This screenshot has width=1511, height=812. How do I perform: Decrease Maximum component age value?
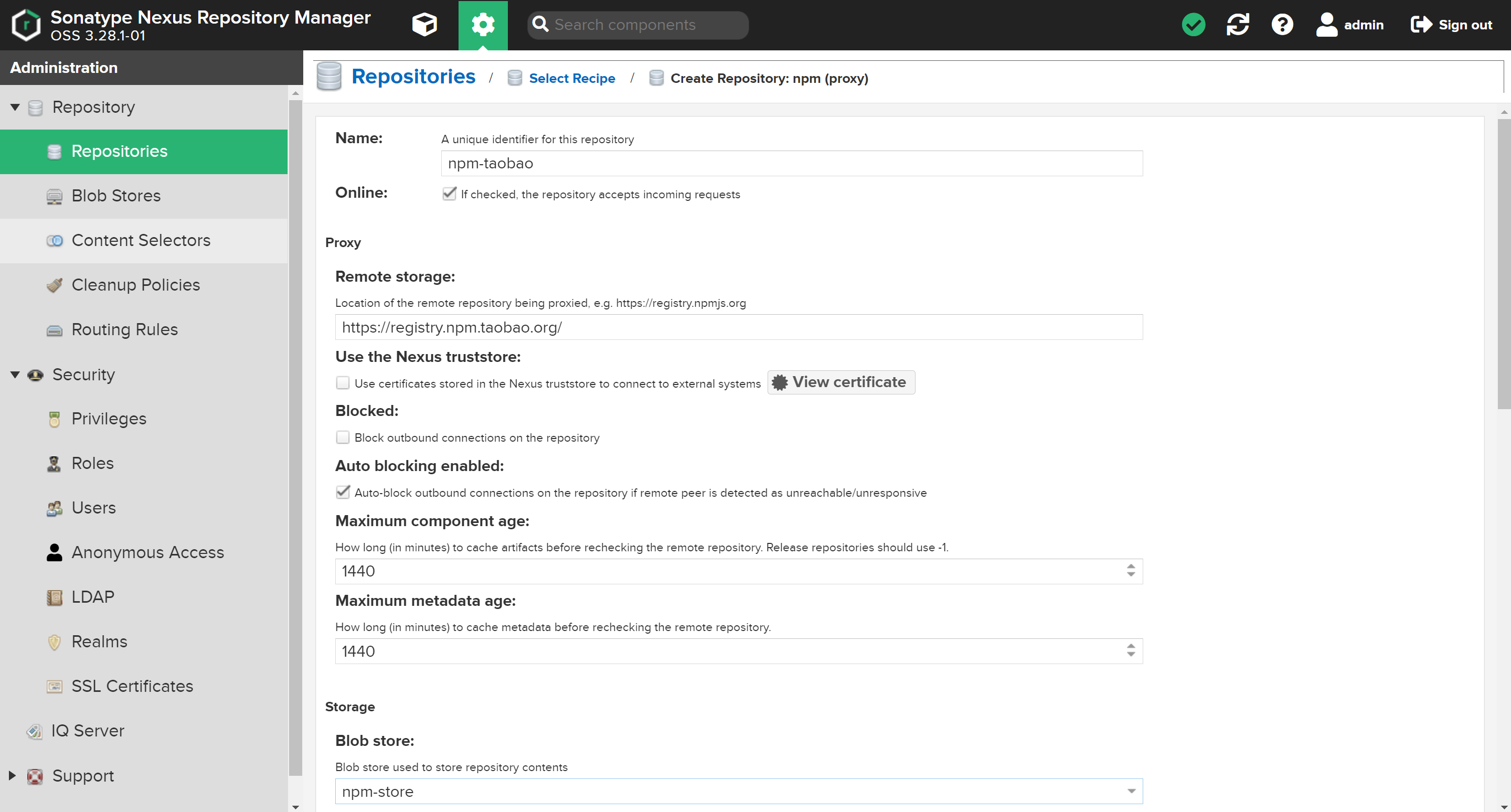[1131, 575]
